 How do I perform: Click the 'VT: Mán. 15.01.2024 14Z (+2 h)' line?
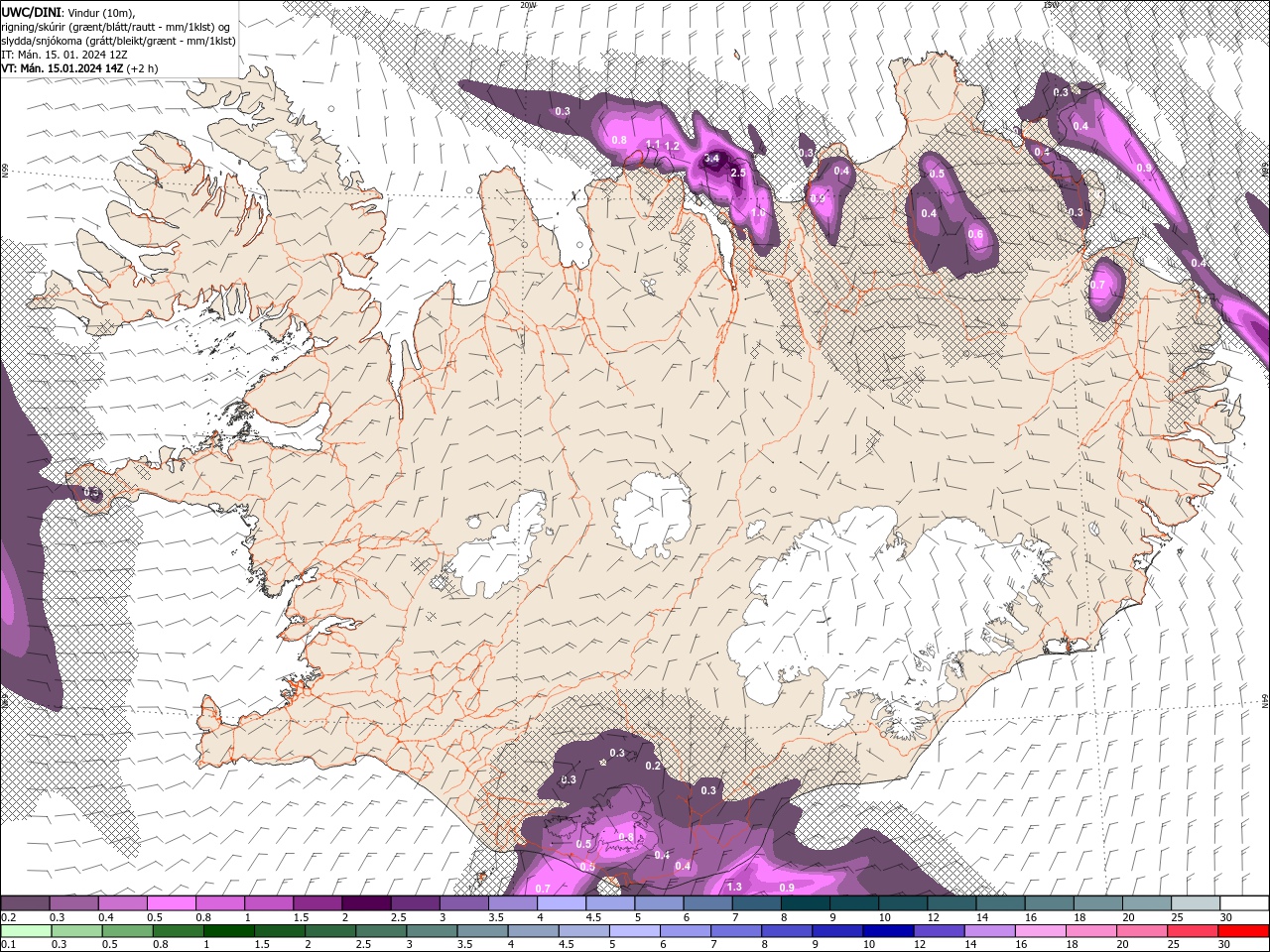pos(81,68)
